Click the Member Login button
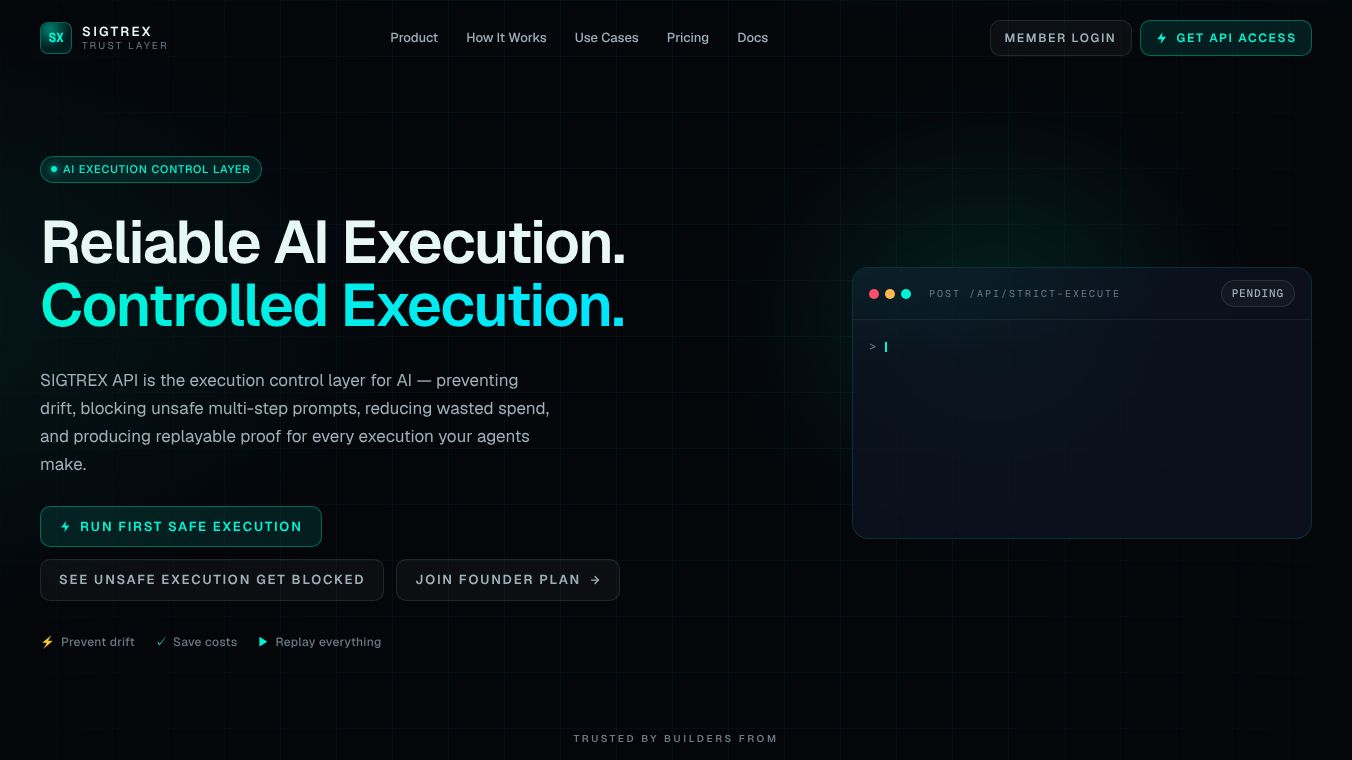This screenshot has height=760, width=1352. click(1060, 38)
